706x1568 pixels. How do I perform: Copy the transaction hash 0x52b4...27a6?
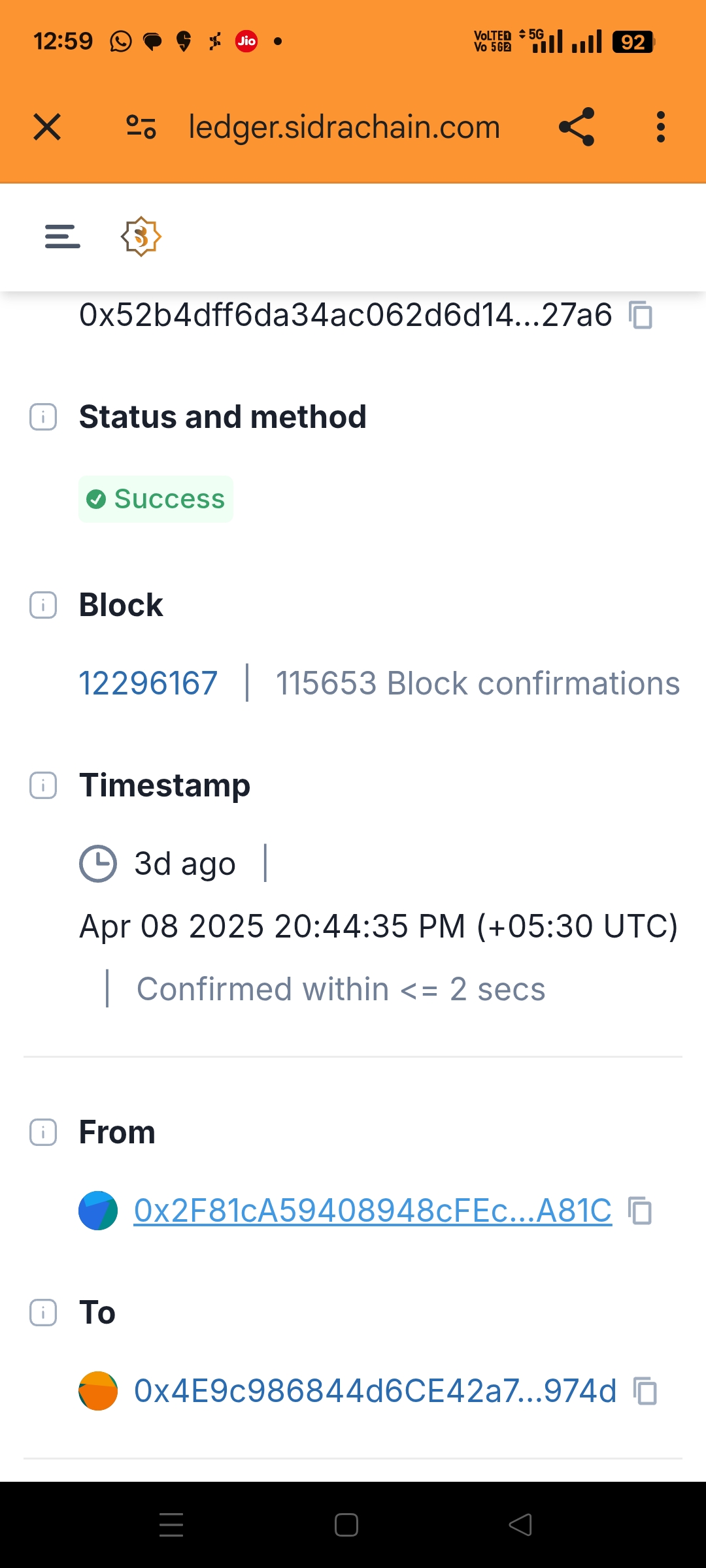[x=641, y=315]
